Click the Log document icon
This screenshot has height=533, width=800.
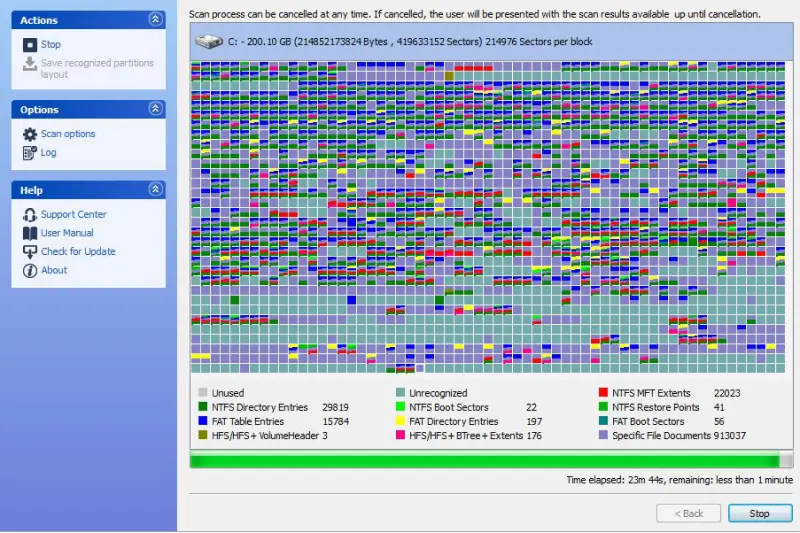click(30, 153)
